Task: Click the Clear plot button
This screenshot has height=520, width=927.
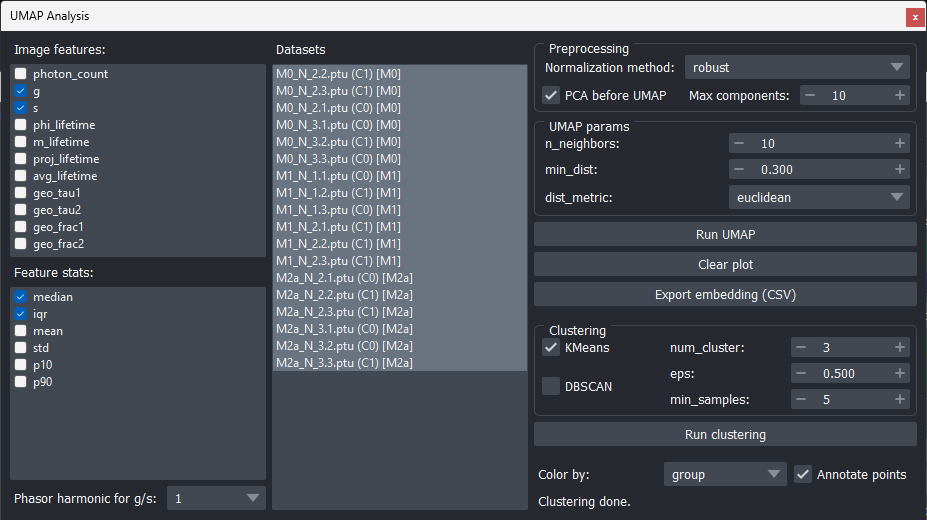Action: pyautogui.click(x=725, y=265)
